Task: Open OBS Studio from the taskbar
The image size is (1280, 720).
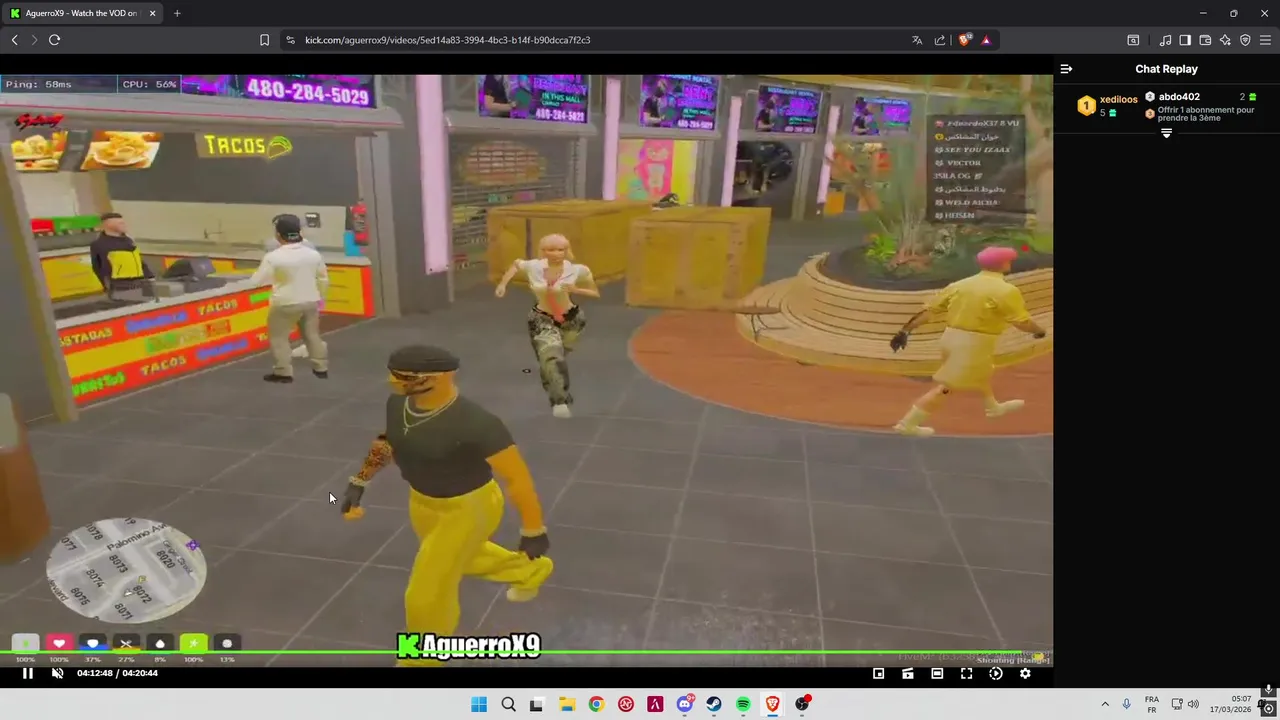Action: coord(802,704)
